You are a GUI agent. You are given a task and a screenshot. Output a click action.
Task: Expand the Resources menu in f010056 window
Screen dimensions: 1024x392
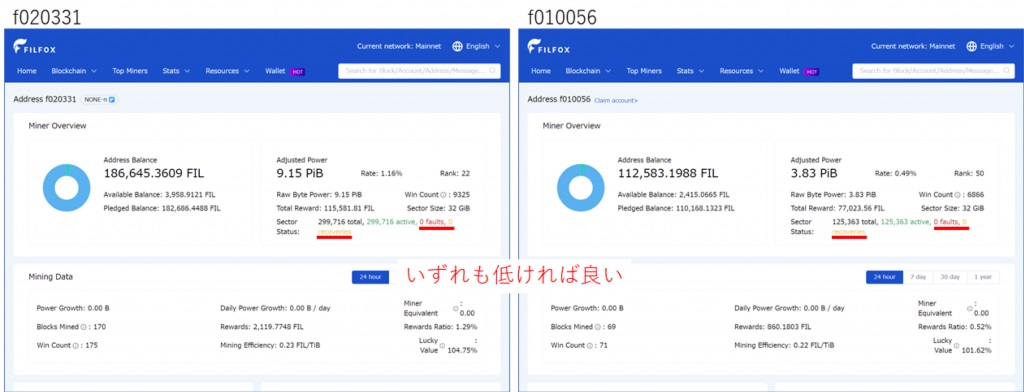741,71
